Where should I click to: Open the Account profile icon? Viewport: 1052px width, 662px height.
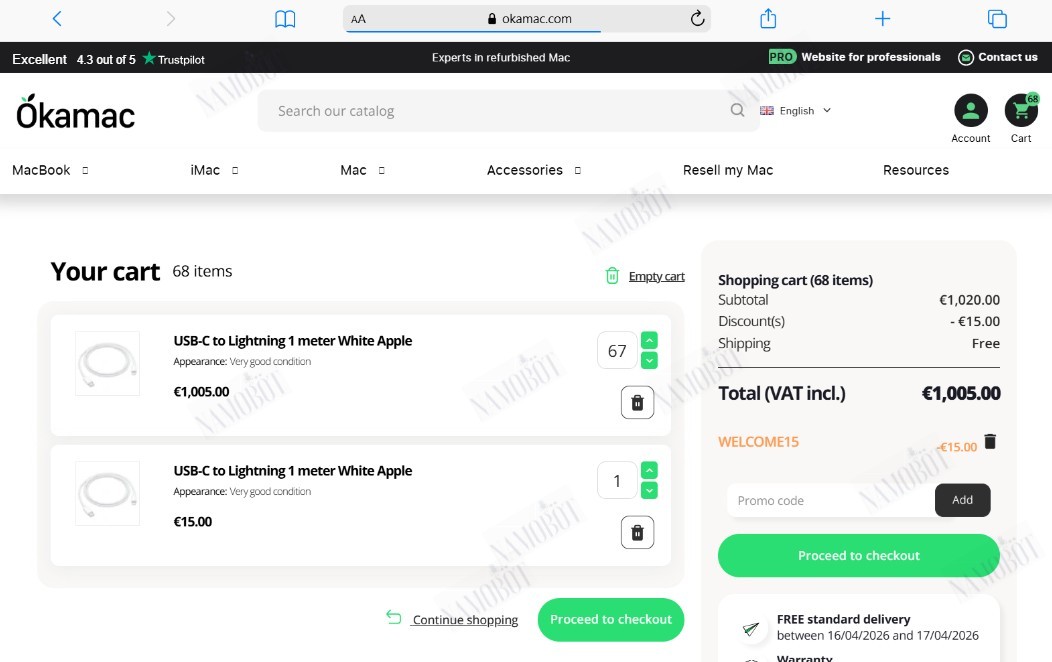pyautogui.click(x=971, y=111)
